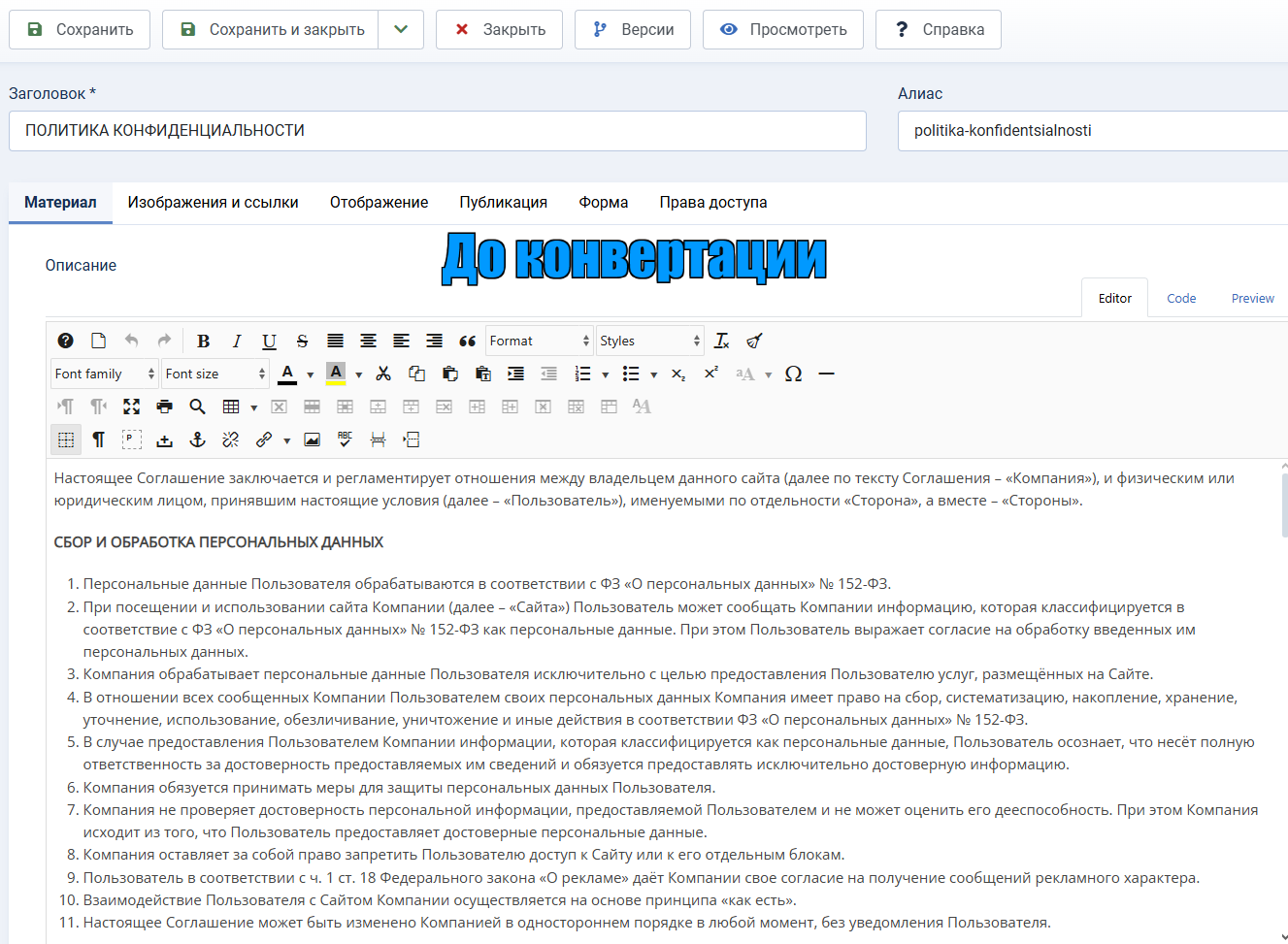Click the Paste icon
Viewport: 1288px width, 944px height.
click(450, 374)
